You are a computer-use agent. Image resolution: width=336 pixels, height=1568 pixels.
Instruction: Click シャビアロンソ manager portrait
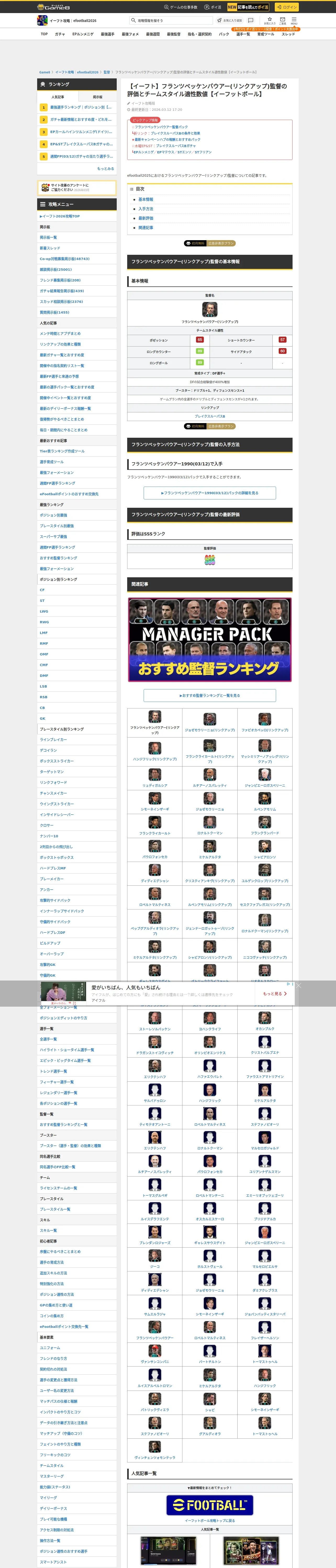coord(265,846)
